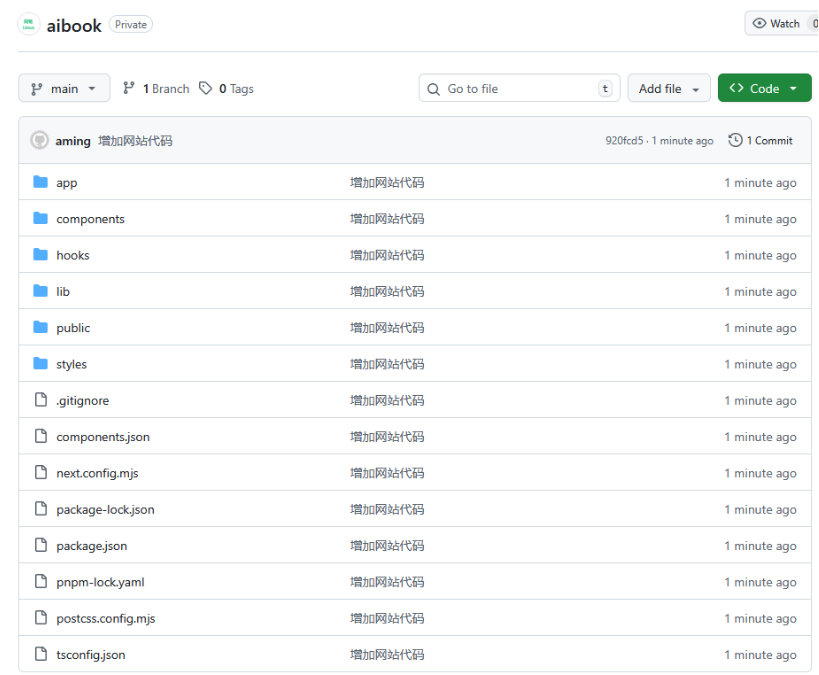Screen dimensions: 819x675
Task: Click the search magnifier icon
Action: click(434, 89)
